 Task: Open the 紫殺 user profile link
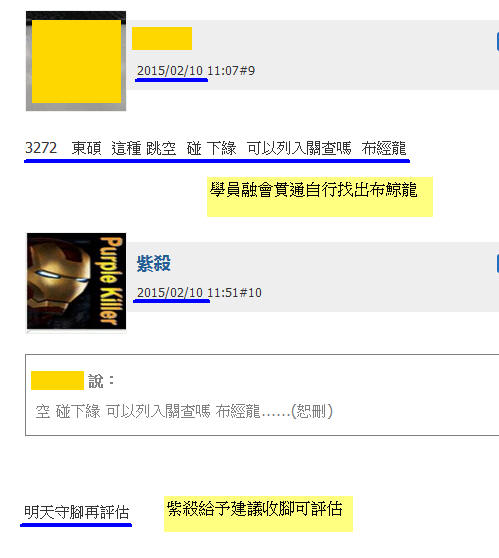point(154,264)
